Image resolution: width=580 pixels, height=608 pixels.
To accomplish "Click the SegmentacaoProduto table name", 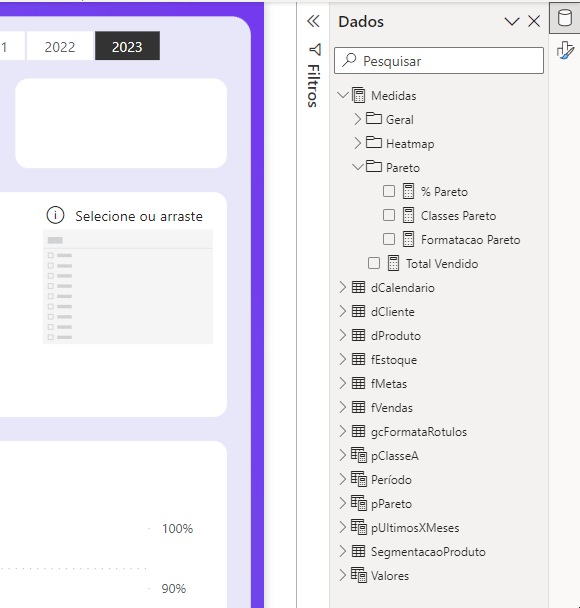I will pyautogui.click(x=428, y=552).
